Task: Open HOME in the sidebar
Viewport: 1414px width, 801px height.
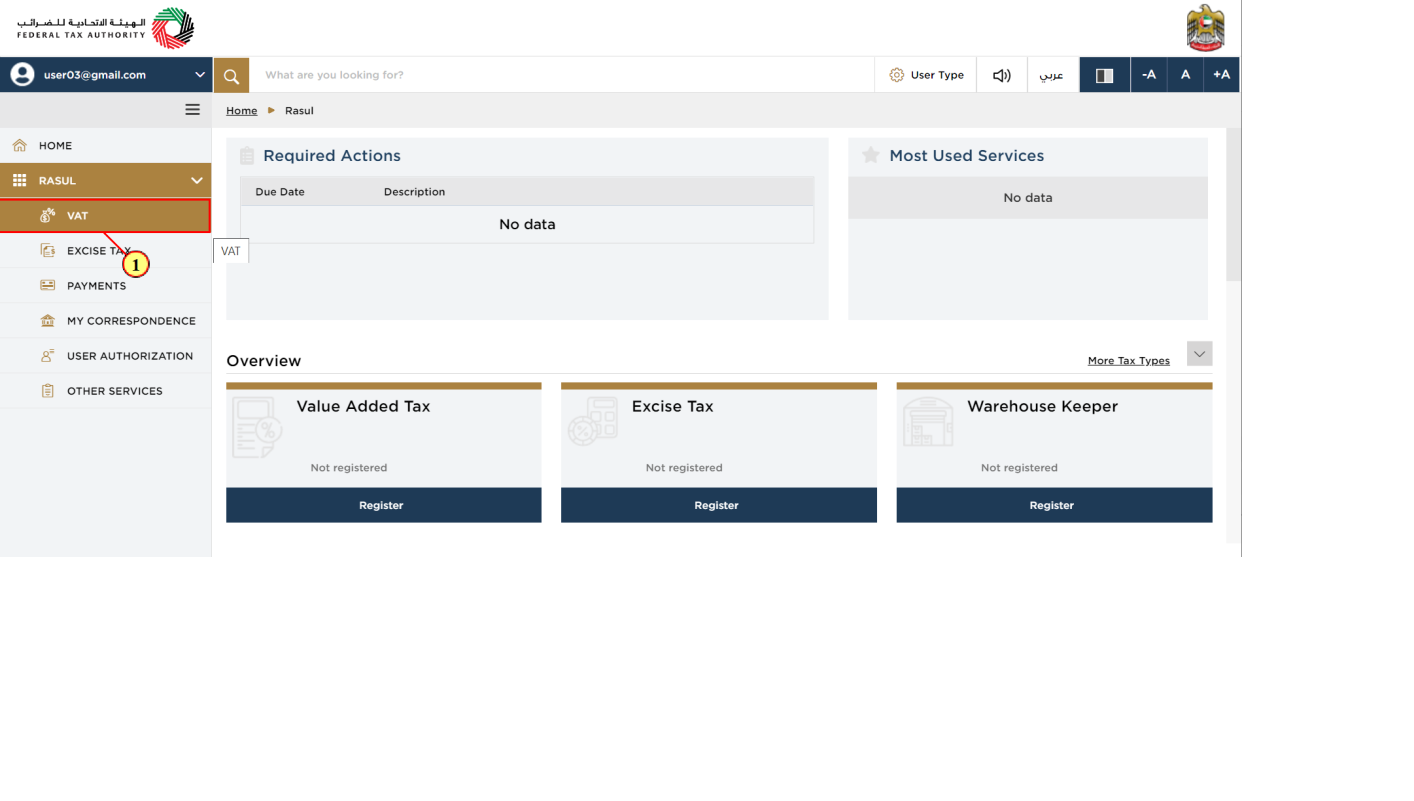Action: click(106, 146)
